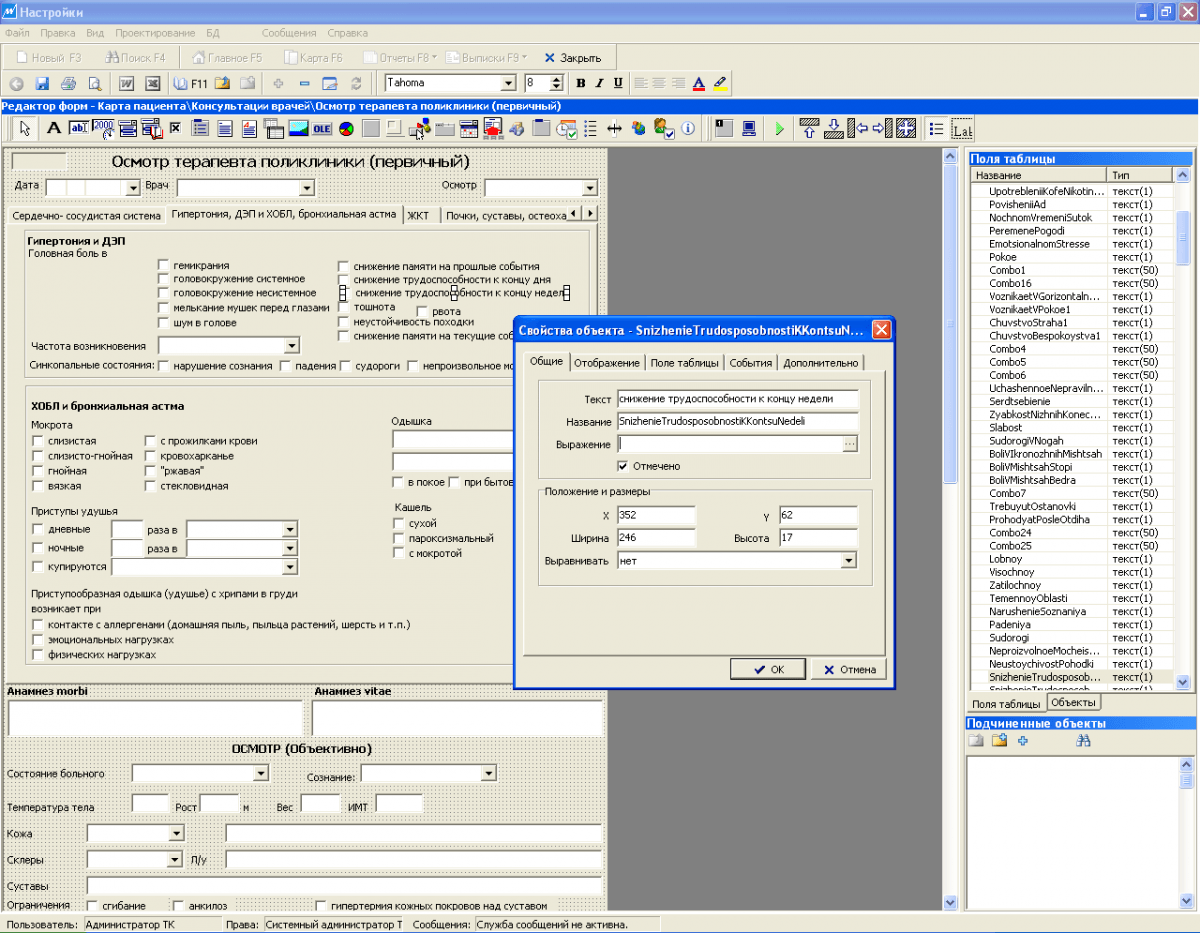Check the 'слизистая' sputum checkbox

click(x=38, y=441)
